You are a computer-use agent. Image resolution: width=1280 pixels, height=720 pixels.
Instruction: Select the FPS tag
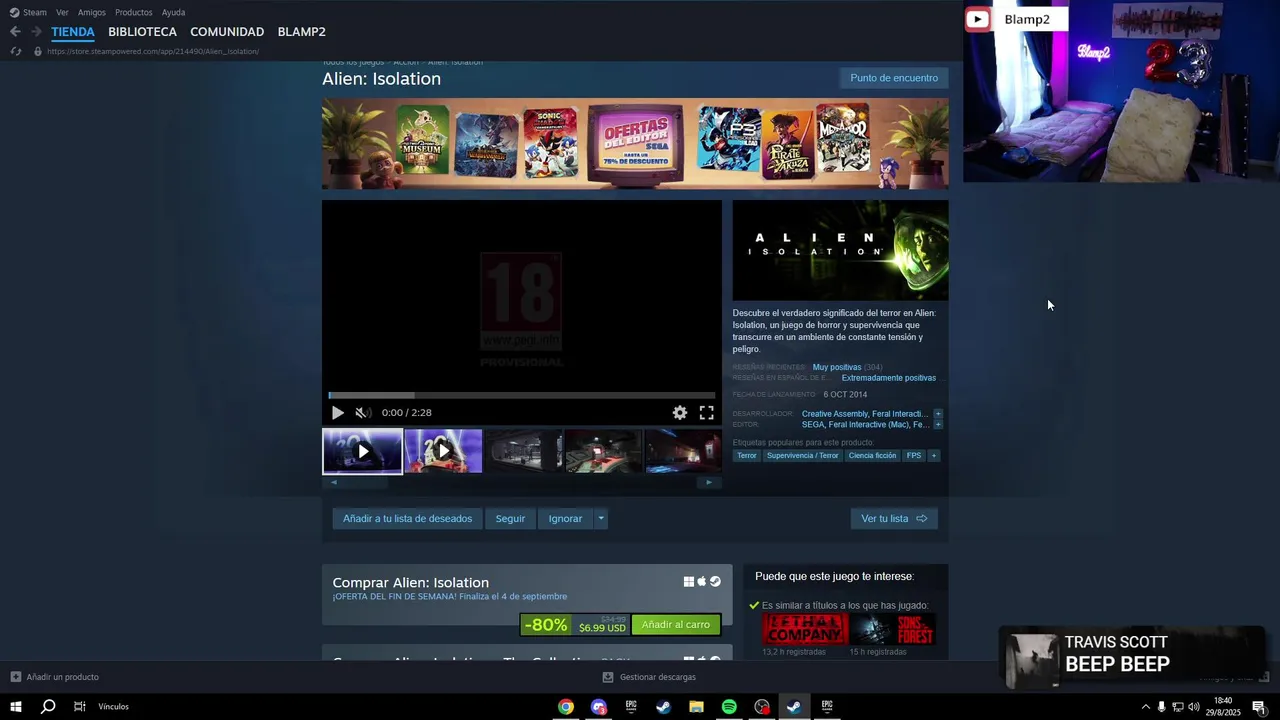click(914, 456)
